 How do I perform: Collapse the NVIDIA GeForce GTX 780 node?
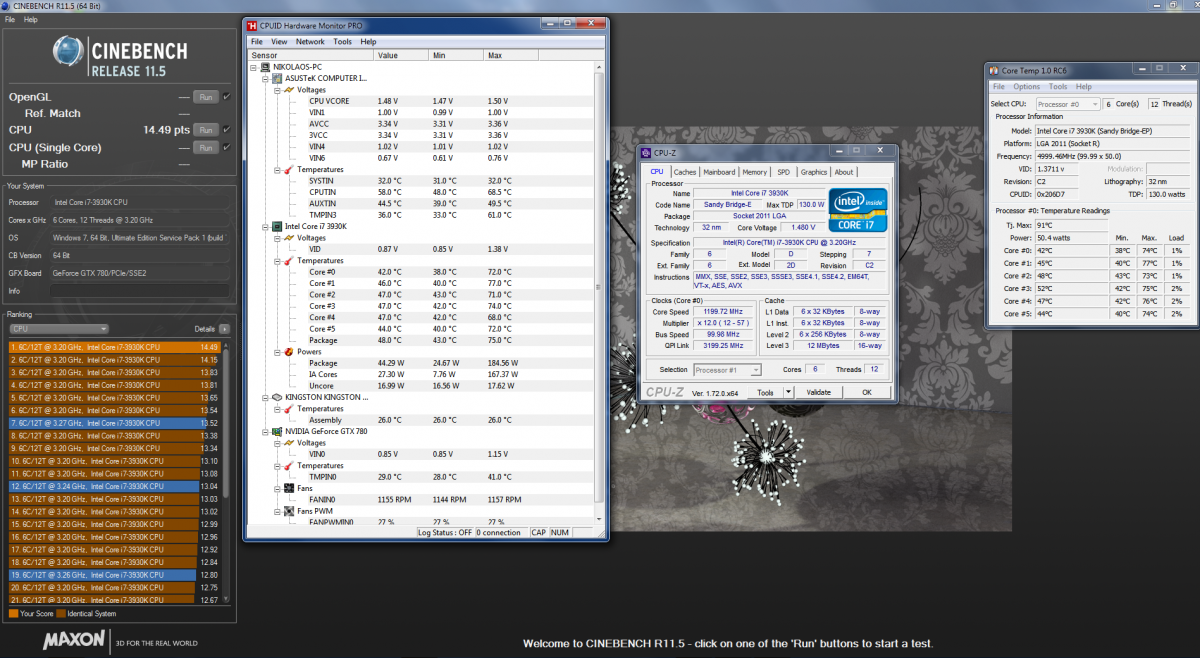point(266,431)
